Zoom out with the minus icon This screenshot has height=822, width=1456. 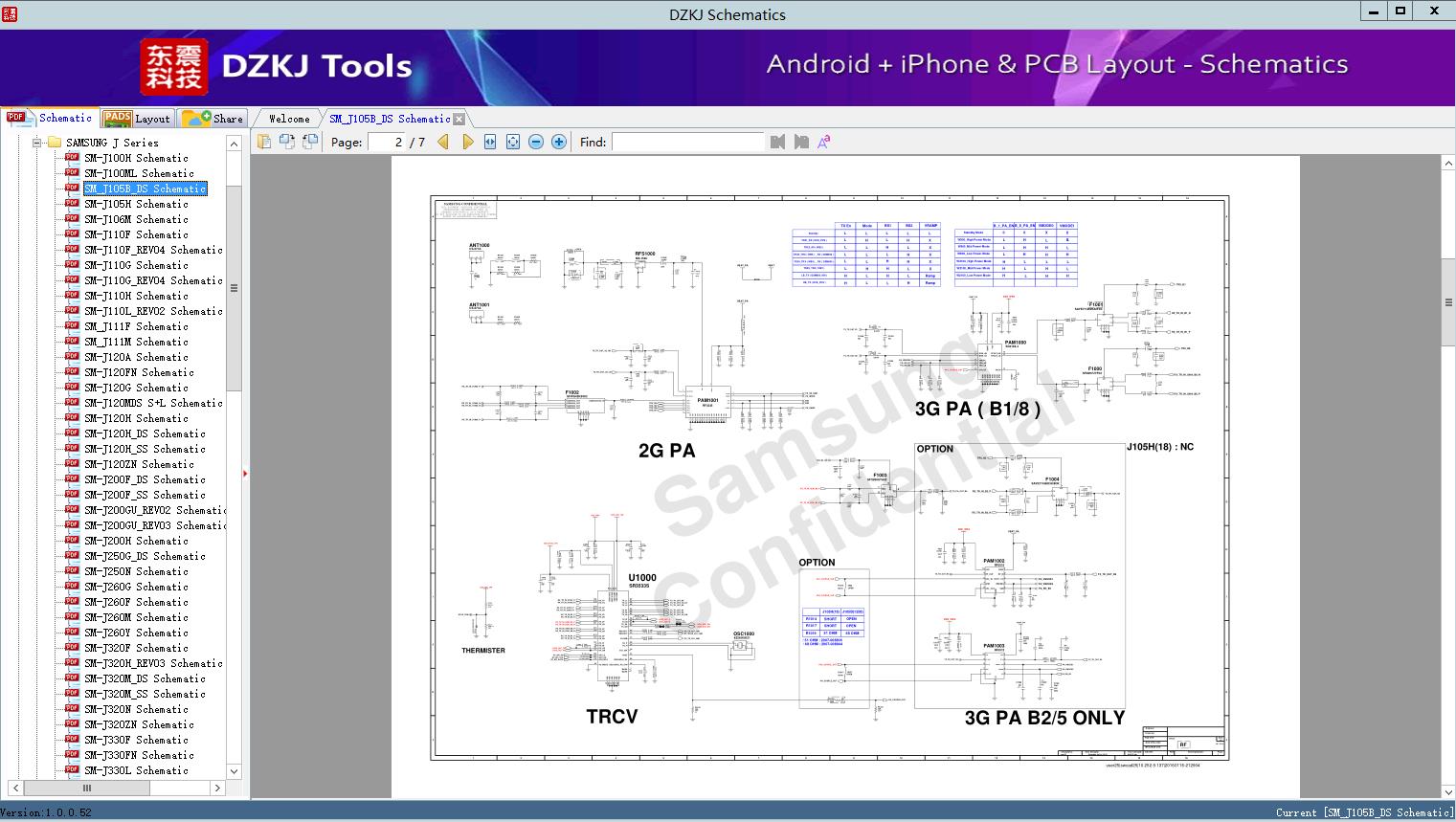click(536, 142)
